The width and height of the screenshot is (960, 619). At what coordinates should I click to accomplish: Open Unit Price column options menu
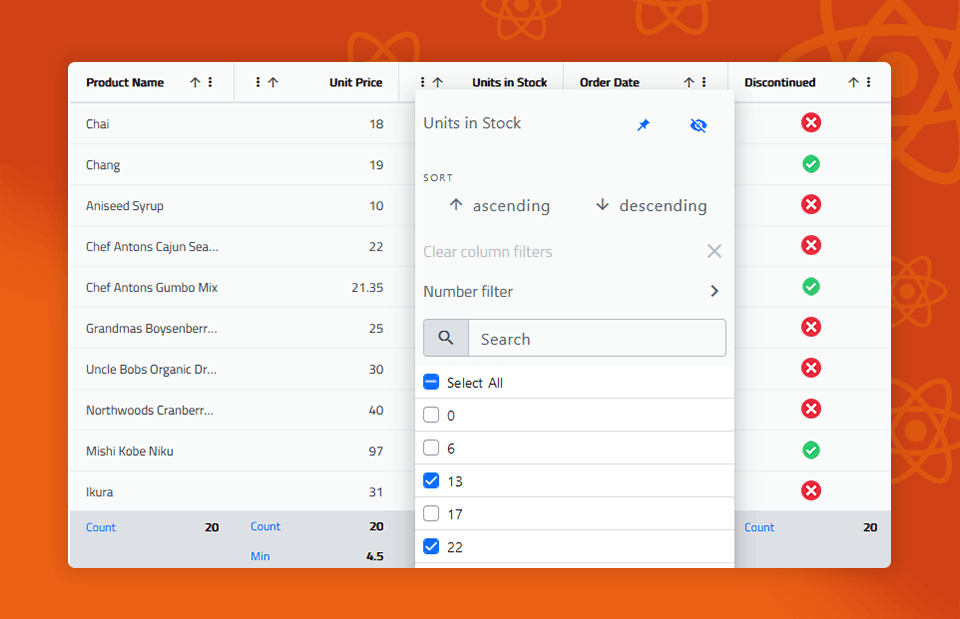coord(258,83)
